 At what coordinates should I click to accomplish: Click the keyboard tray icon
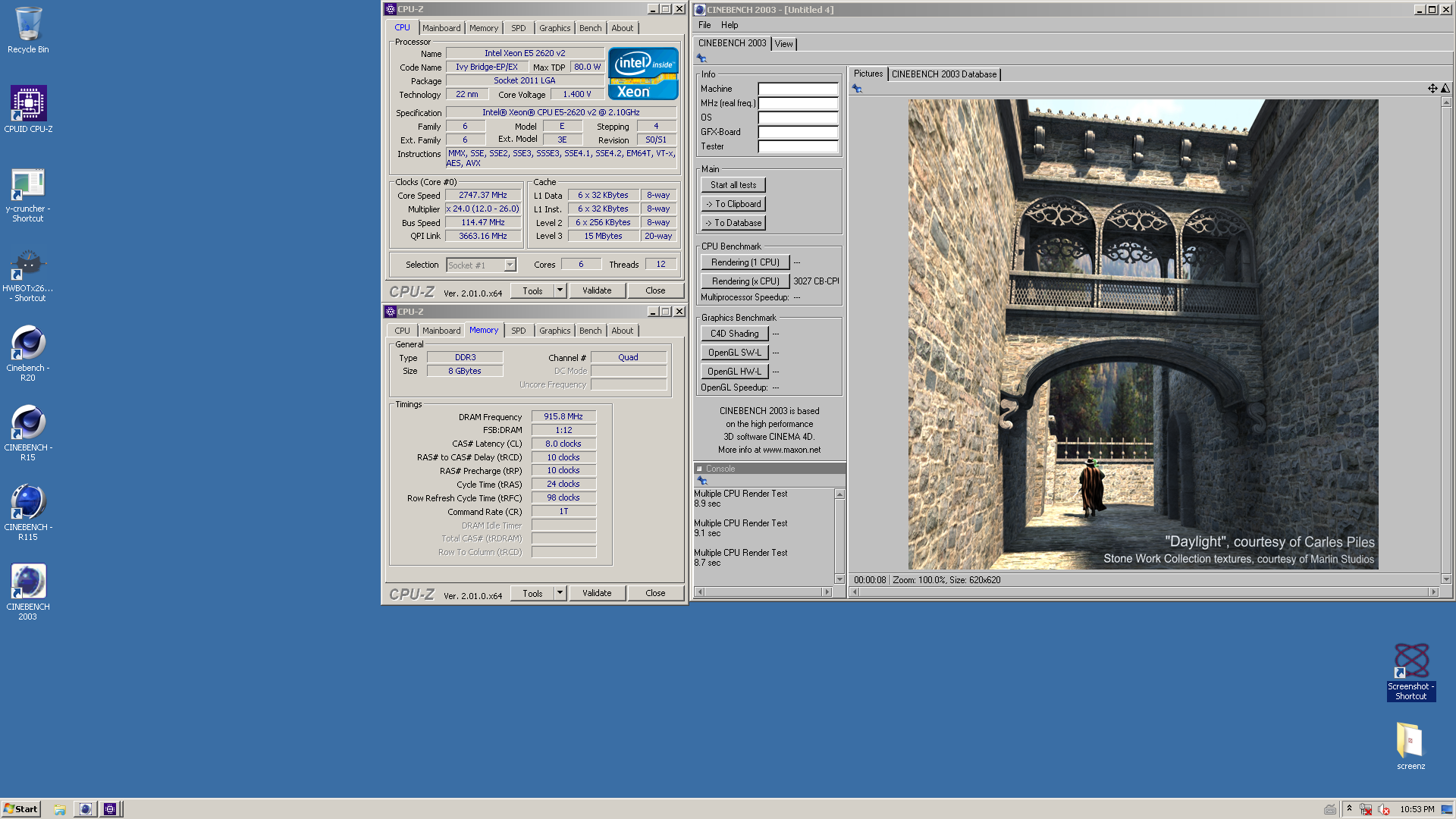(x=1330, y=809)
